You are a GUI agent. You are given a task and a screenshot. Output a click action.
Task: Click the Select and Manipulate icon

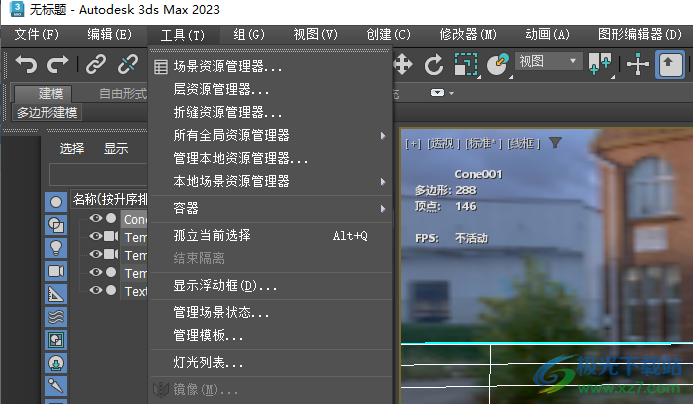[x=638, y=65]
